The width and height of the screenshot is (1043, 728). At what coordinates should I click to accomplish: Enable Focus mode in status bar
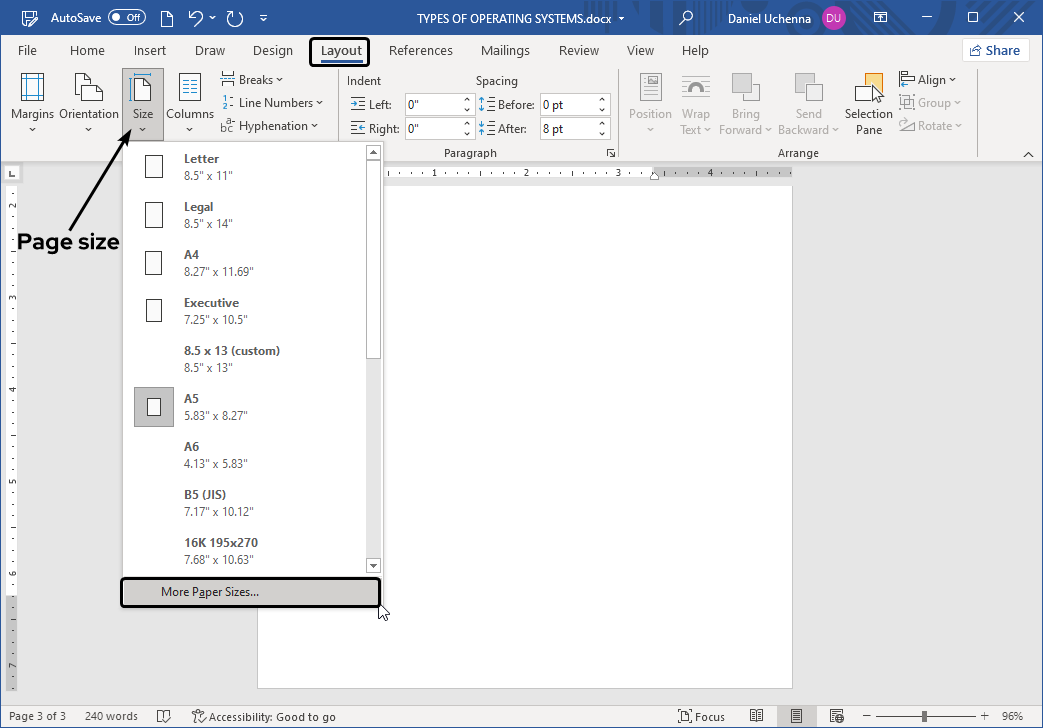pos(703,716)
